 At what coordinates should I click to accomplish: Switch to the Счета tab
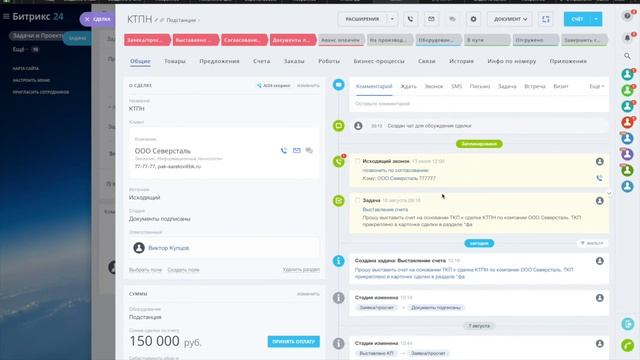coord(261,61)
